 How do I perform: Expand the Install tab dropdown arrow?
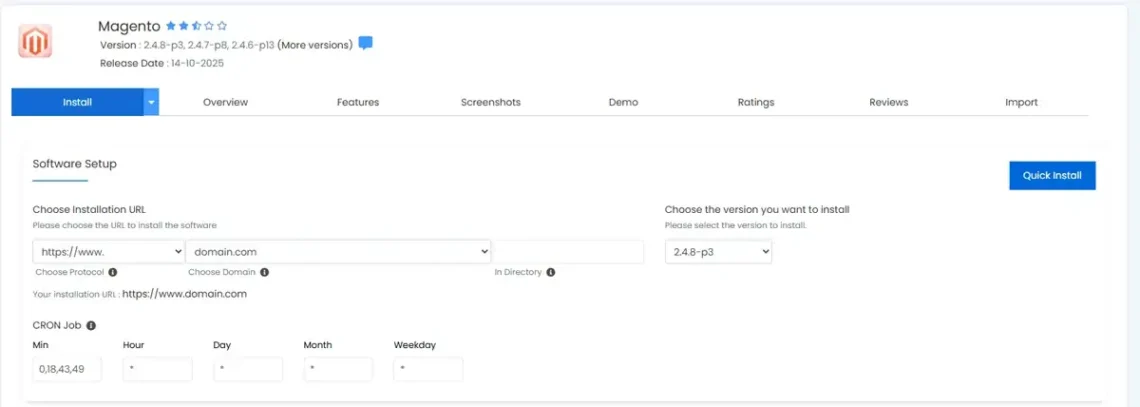pyautogui.click(x=151, y=102)
